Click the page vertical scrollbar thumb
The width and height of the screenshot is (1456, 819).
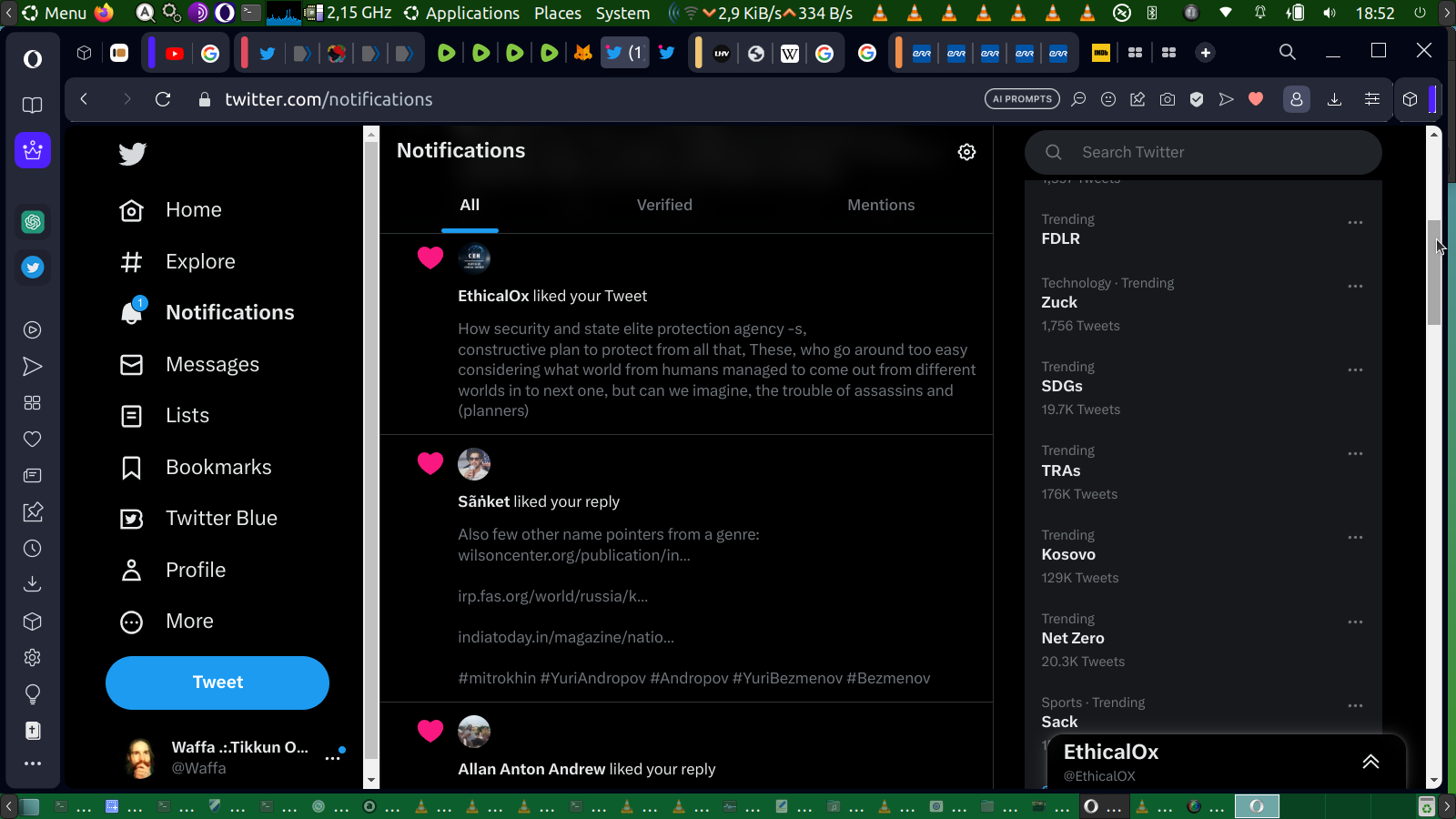(x=1434, y=272)
